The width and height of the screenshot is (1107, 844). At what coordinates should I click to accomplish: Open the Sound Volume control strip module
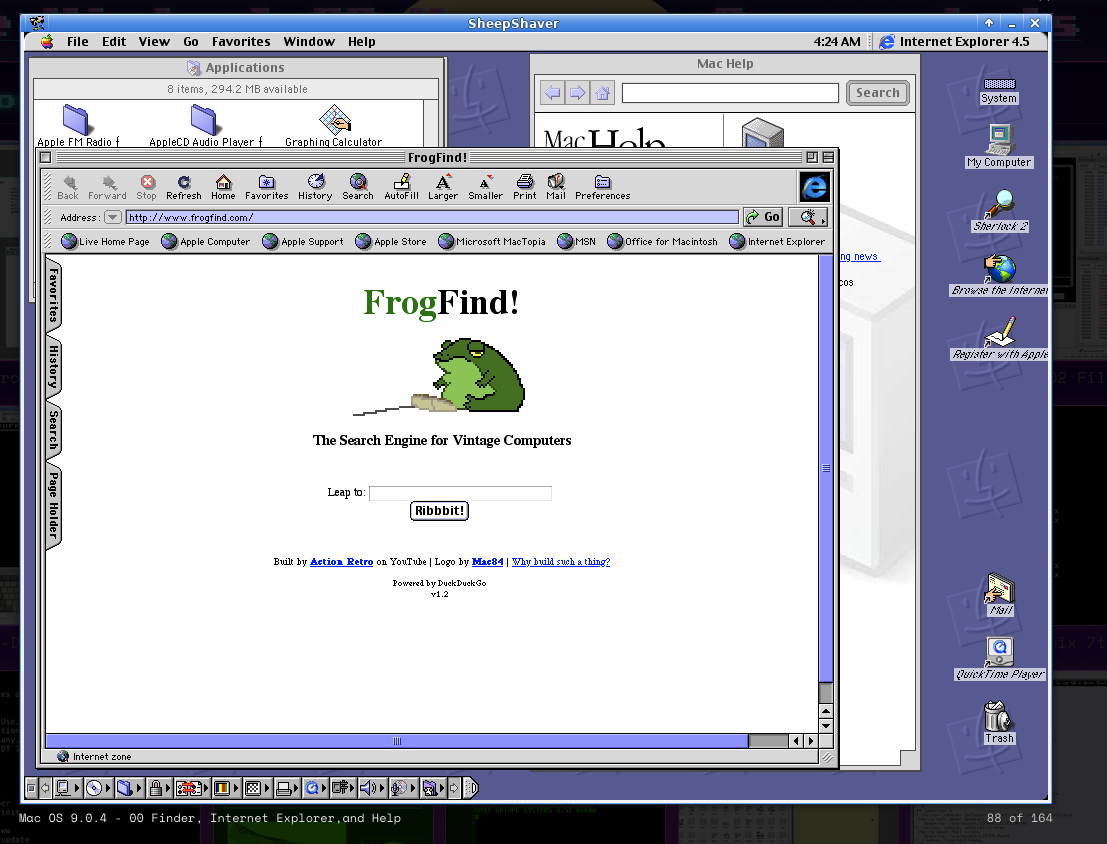coord(371,787)
